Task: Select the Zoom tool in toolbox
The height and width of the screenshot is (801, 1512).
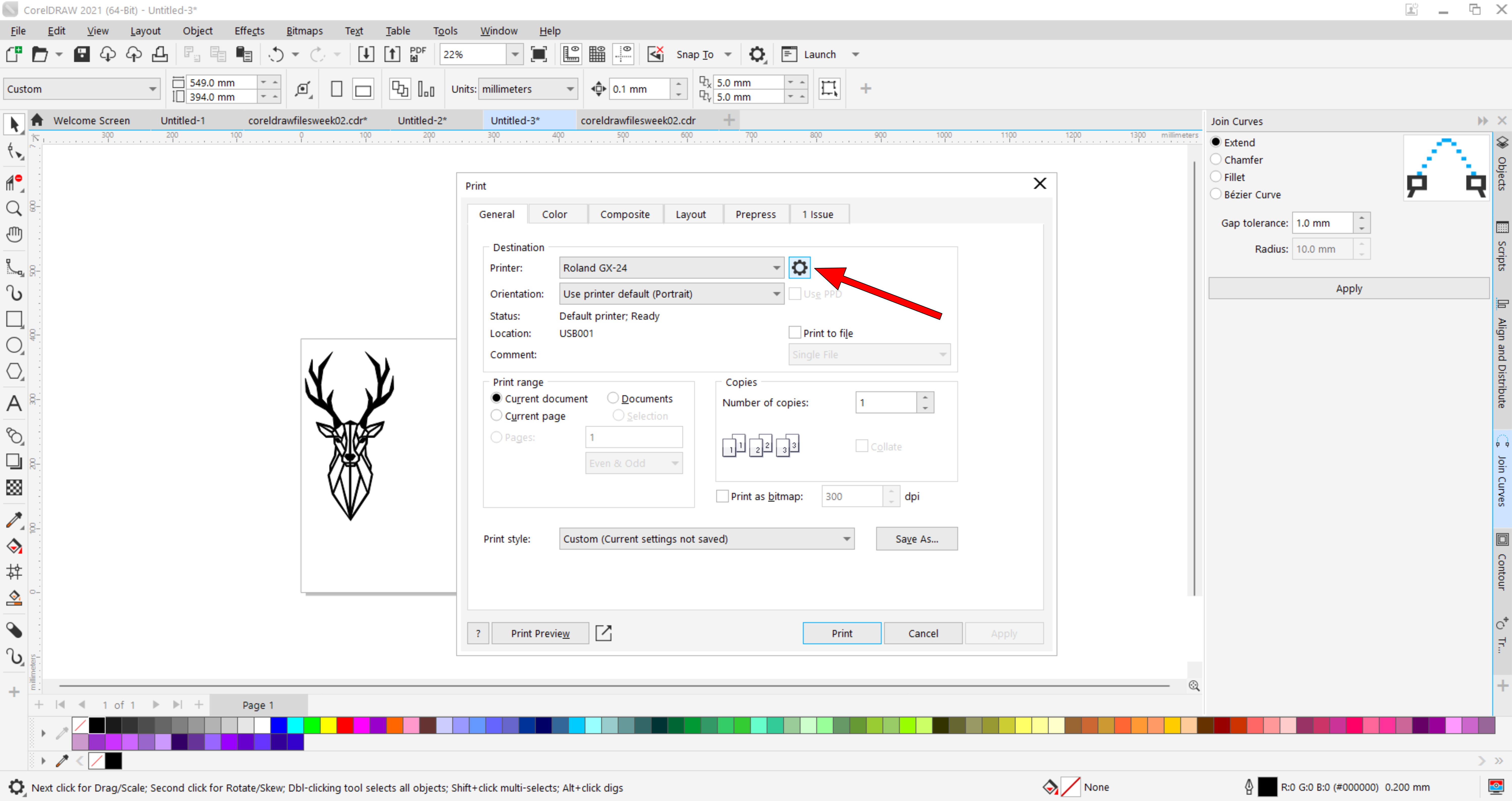Action: coord(14,208)
